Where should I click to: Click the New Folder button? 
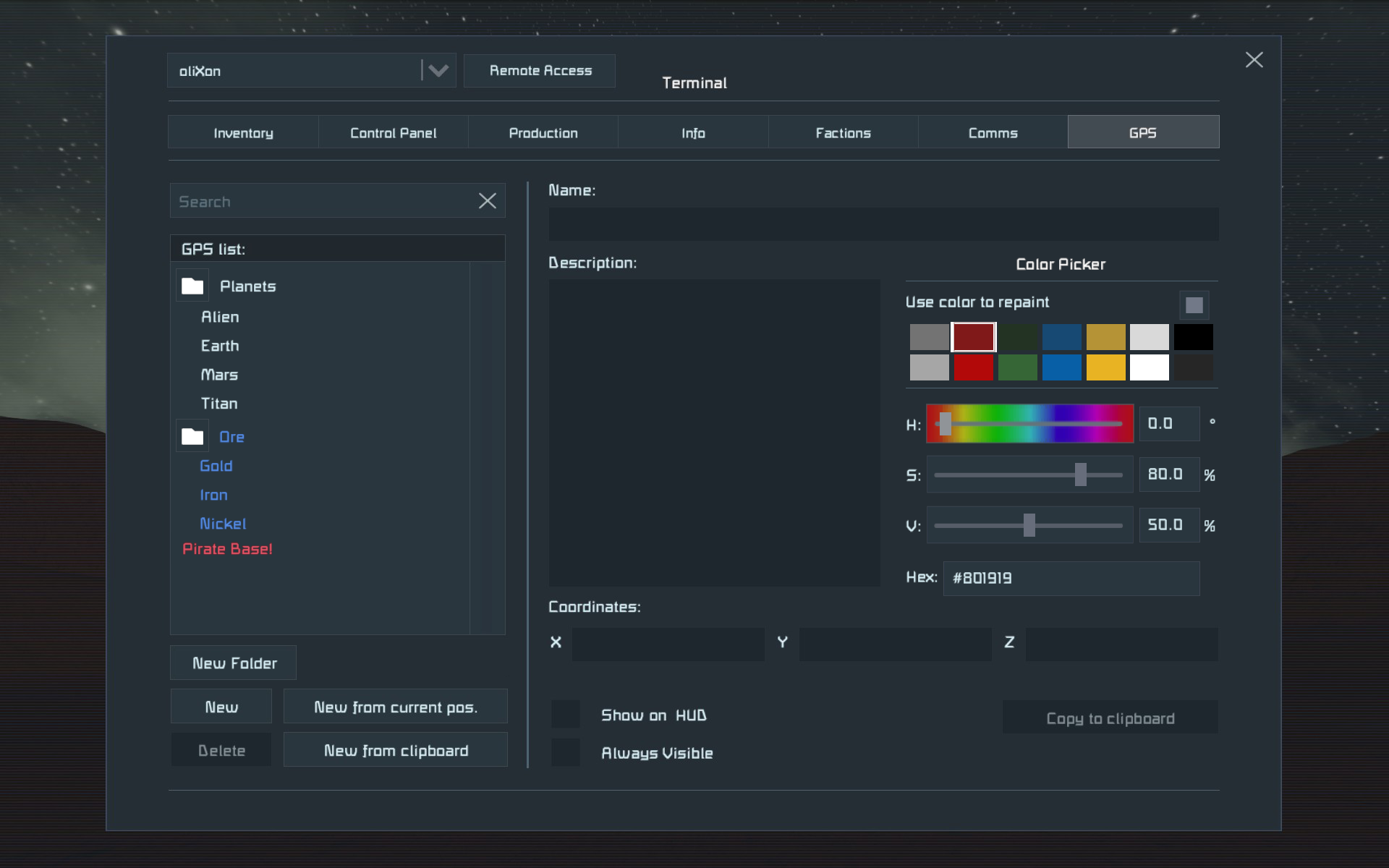(234, 663)
